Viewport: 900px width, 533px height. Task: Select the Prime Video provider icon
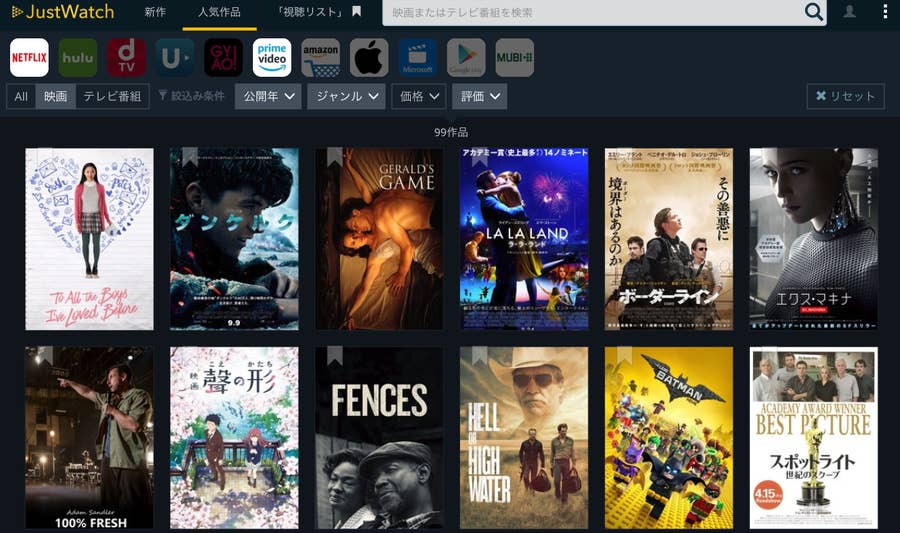[272, 57]
